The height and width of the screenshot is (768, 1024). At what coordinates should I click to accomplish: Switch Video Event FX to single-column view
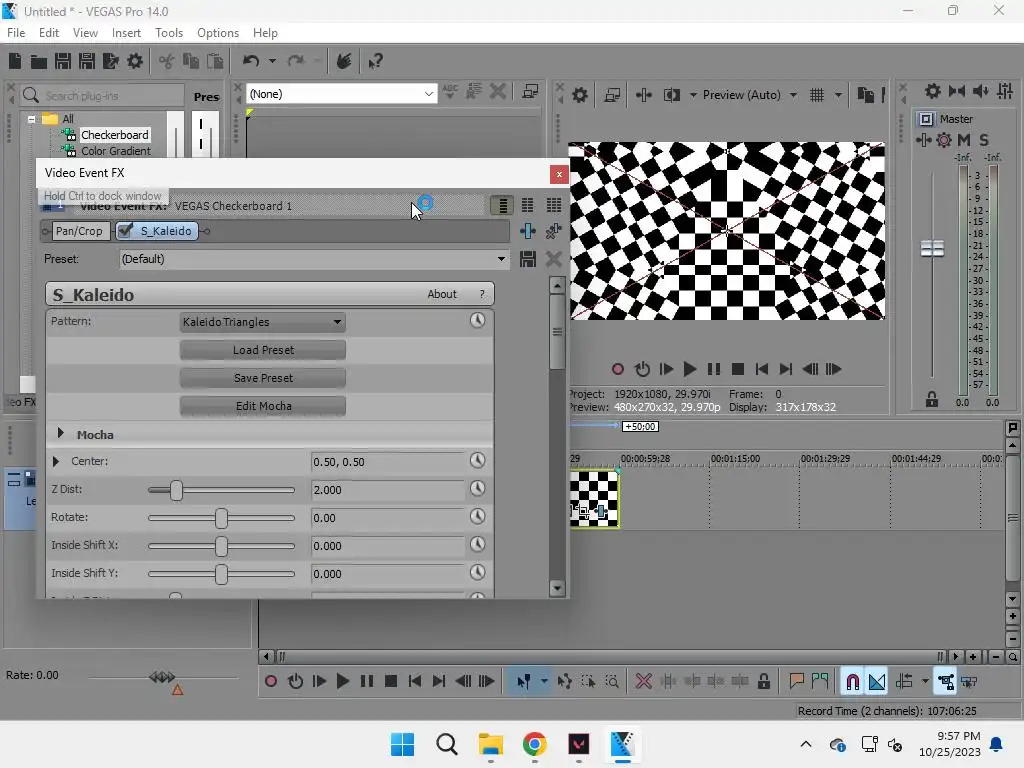[x=502, y=206]
